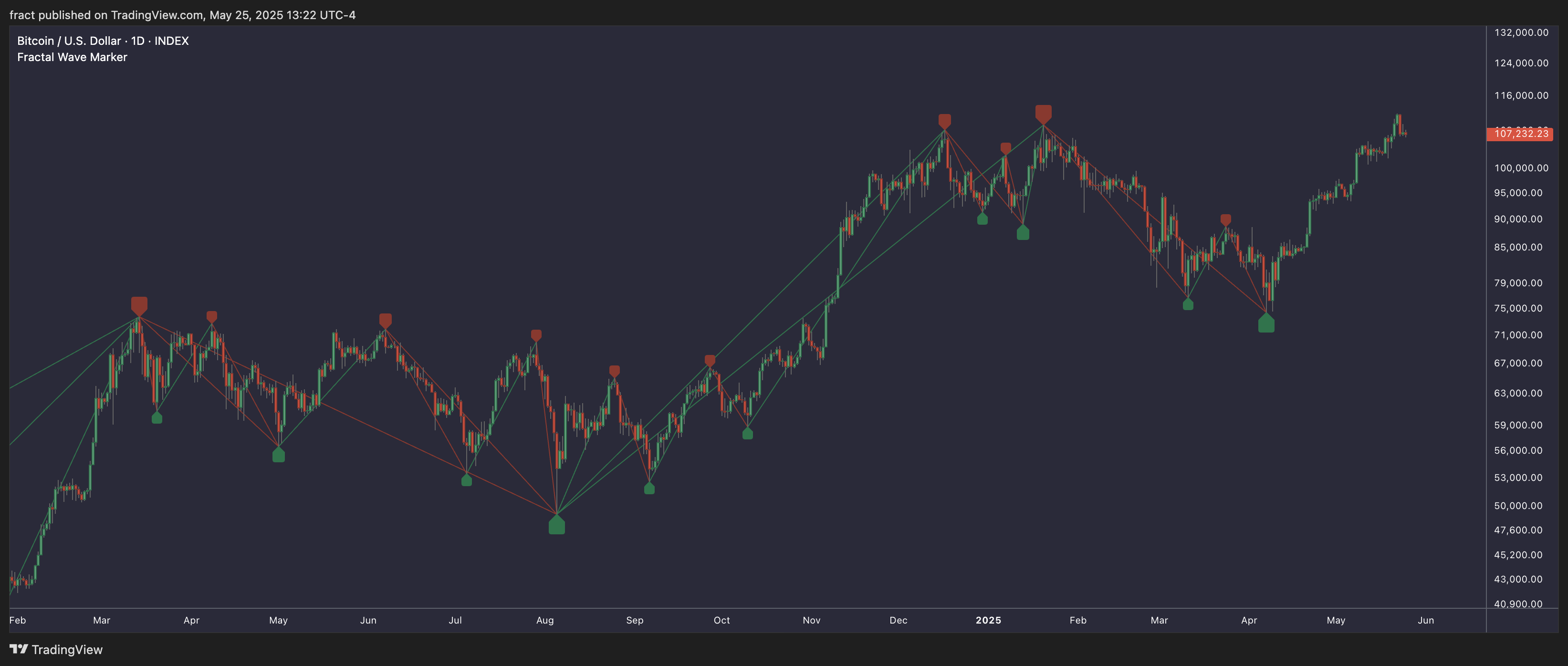Click the TradingView logo in the footer
The width and height of the screenshot is (1568, 666).
point(56,650)
